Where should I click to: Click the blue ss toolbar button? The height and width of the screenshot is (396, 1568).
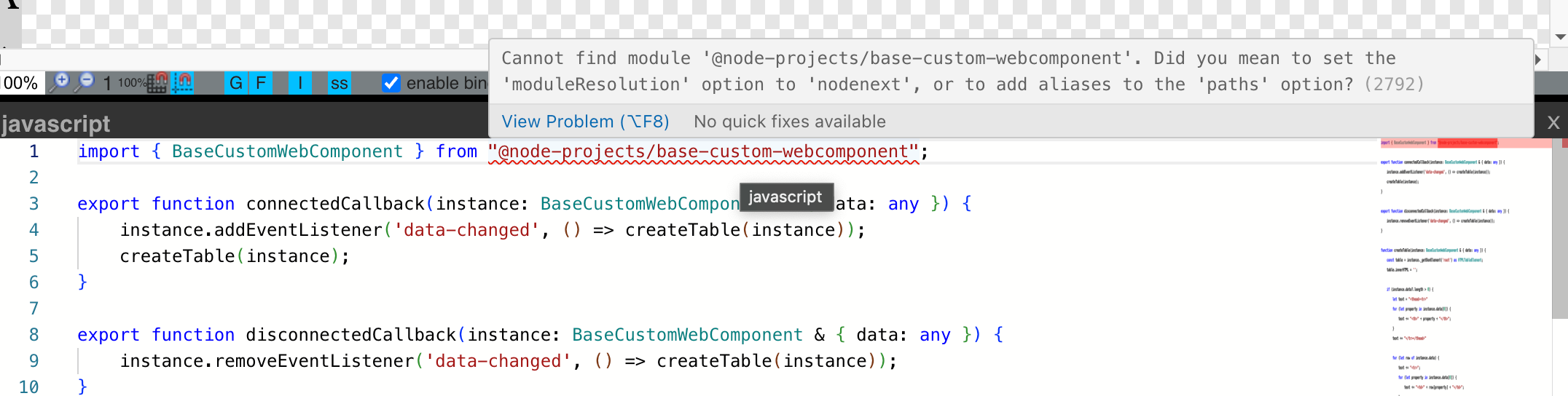coord(339,83)
